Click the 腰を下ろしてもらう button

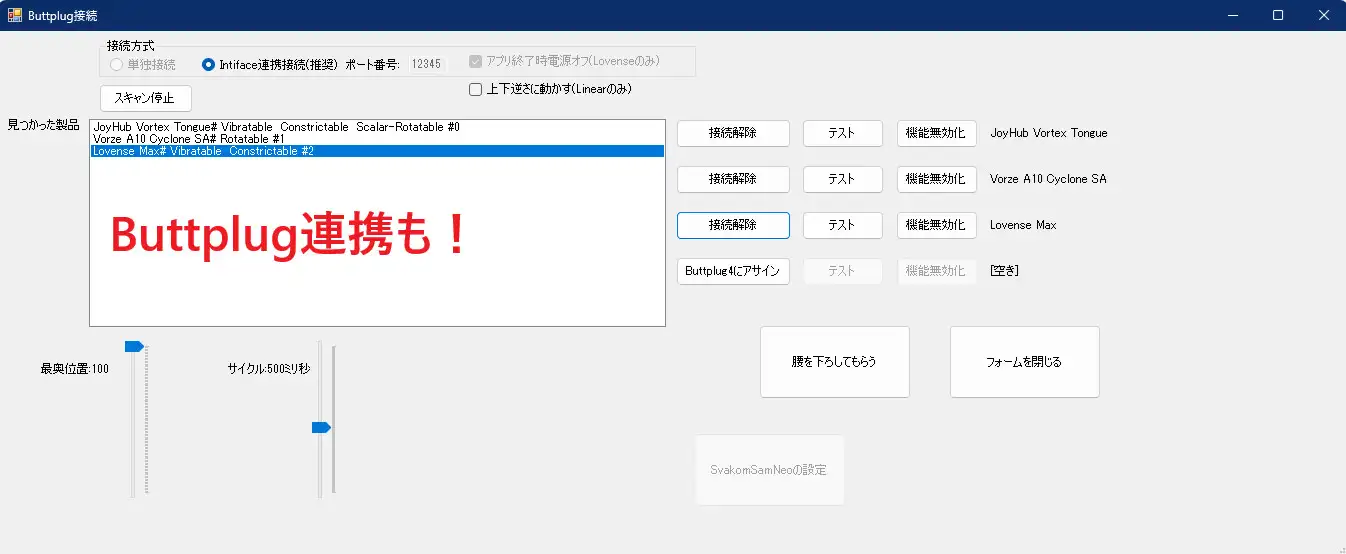835,362
